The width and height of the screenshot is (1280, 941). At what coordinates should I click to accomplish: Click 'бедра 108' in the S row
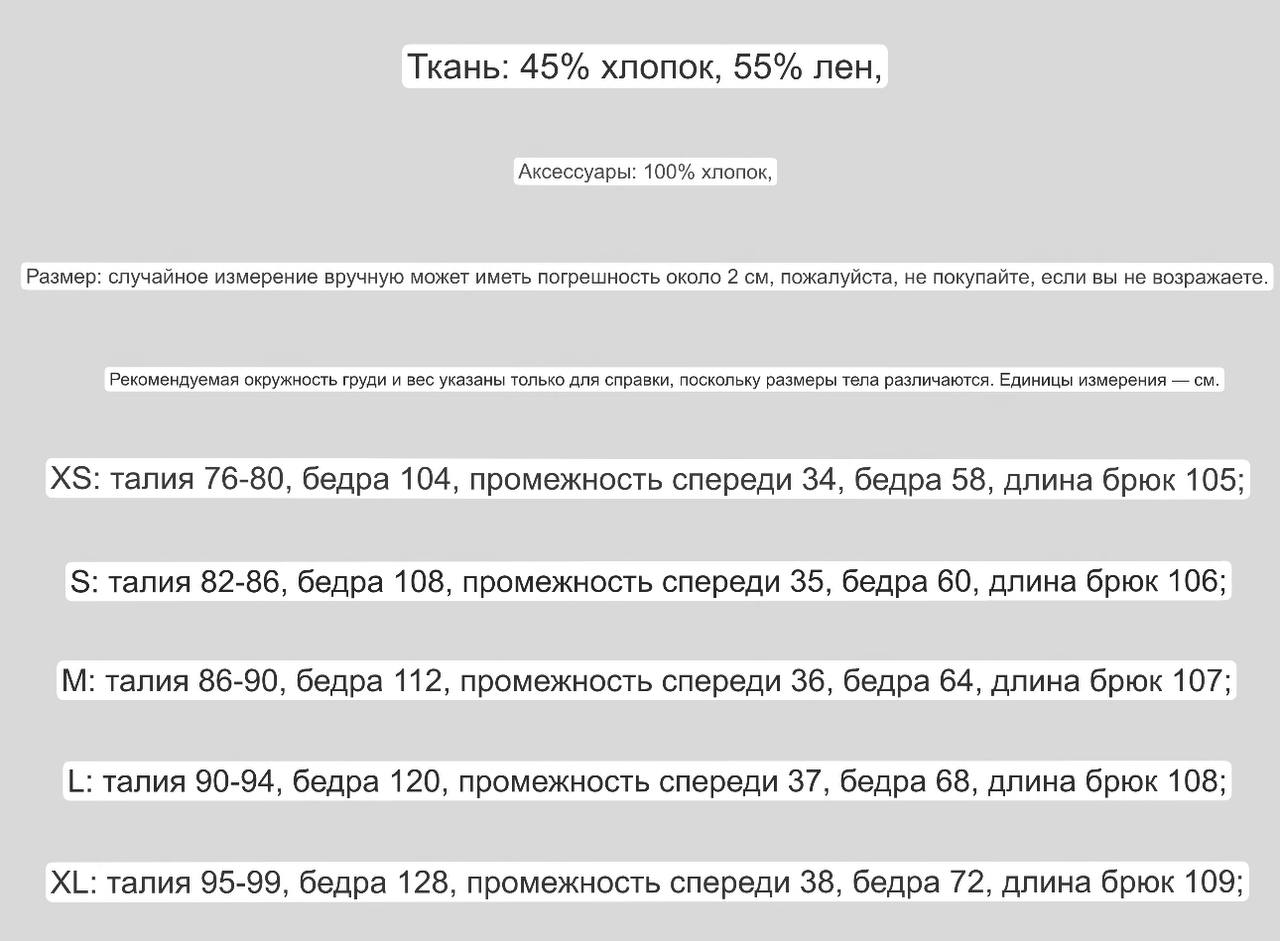coord(371,581)
